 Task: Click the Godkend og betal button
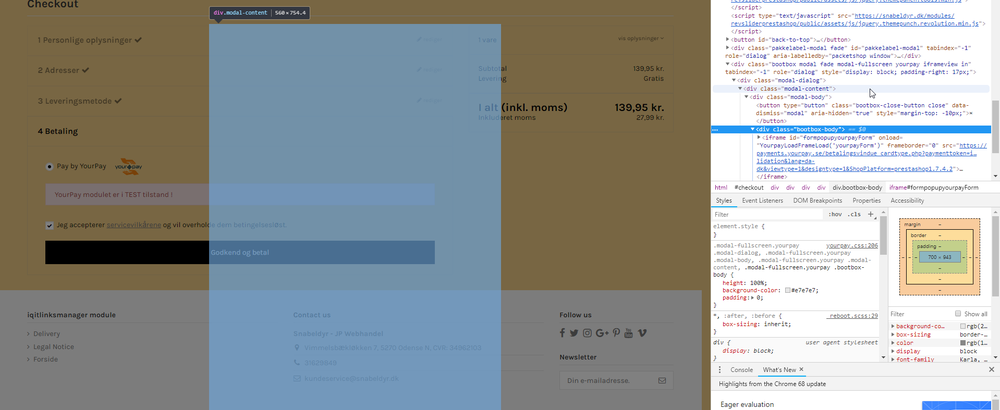[x=240, y=253]
